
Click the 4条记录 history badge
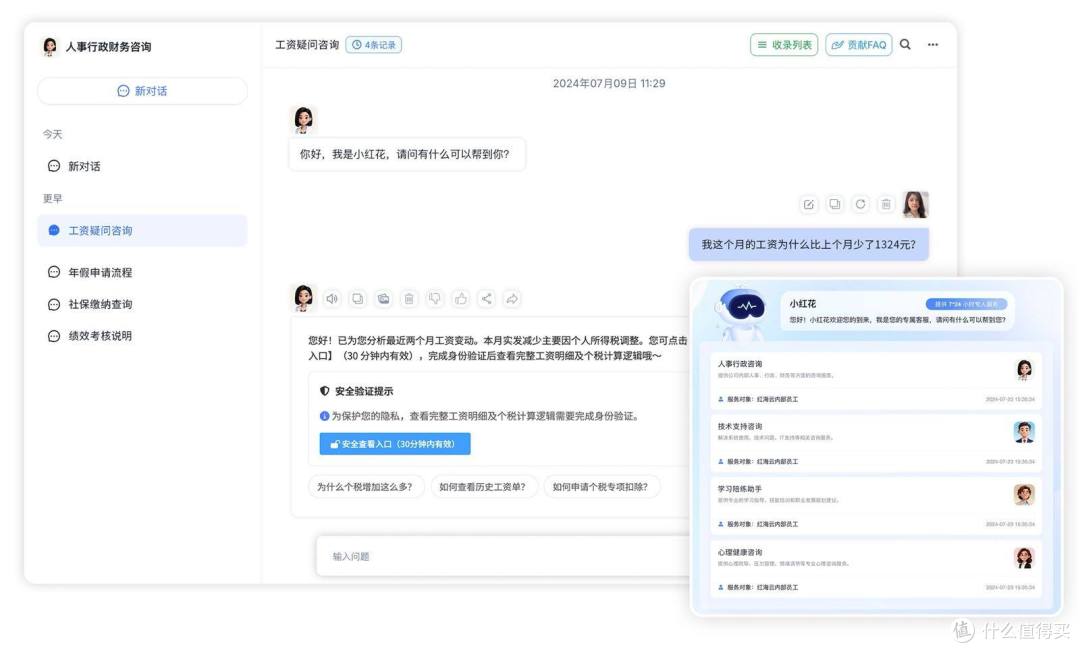pos(374,45)
